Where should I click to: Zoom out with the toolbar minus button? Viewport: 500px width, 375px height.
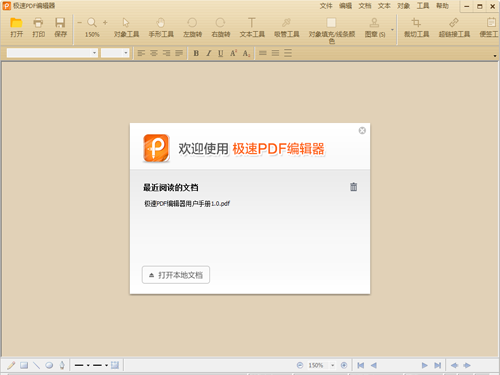[80, 23]
